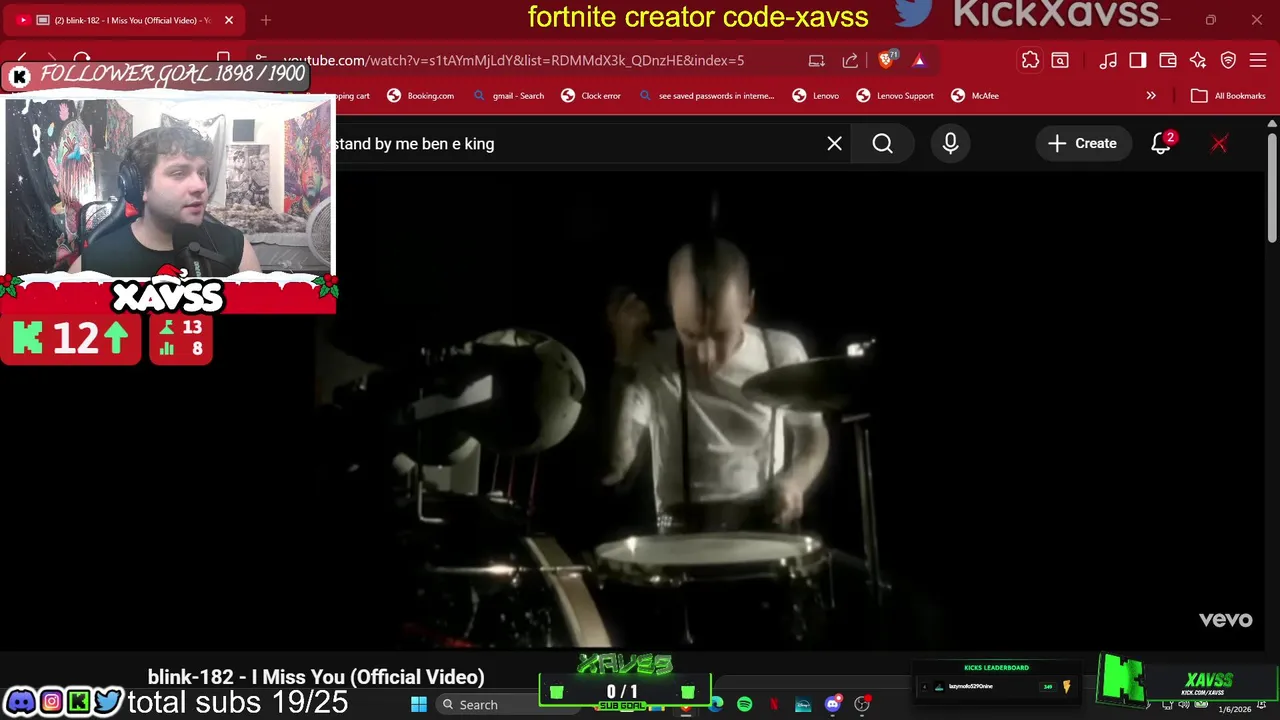Close the blink-182 browser tab
The width and height of the screenshot is (1280, 720).
(x=229, y=20)
